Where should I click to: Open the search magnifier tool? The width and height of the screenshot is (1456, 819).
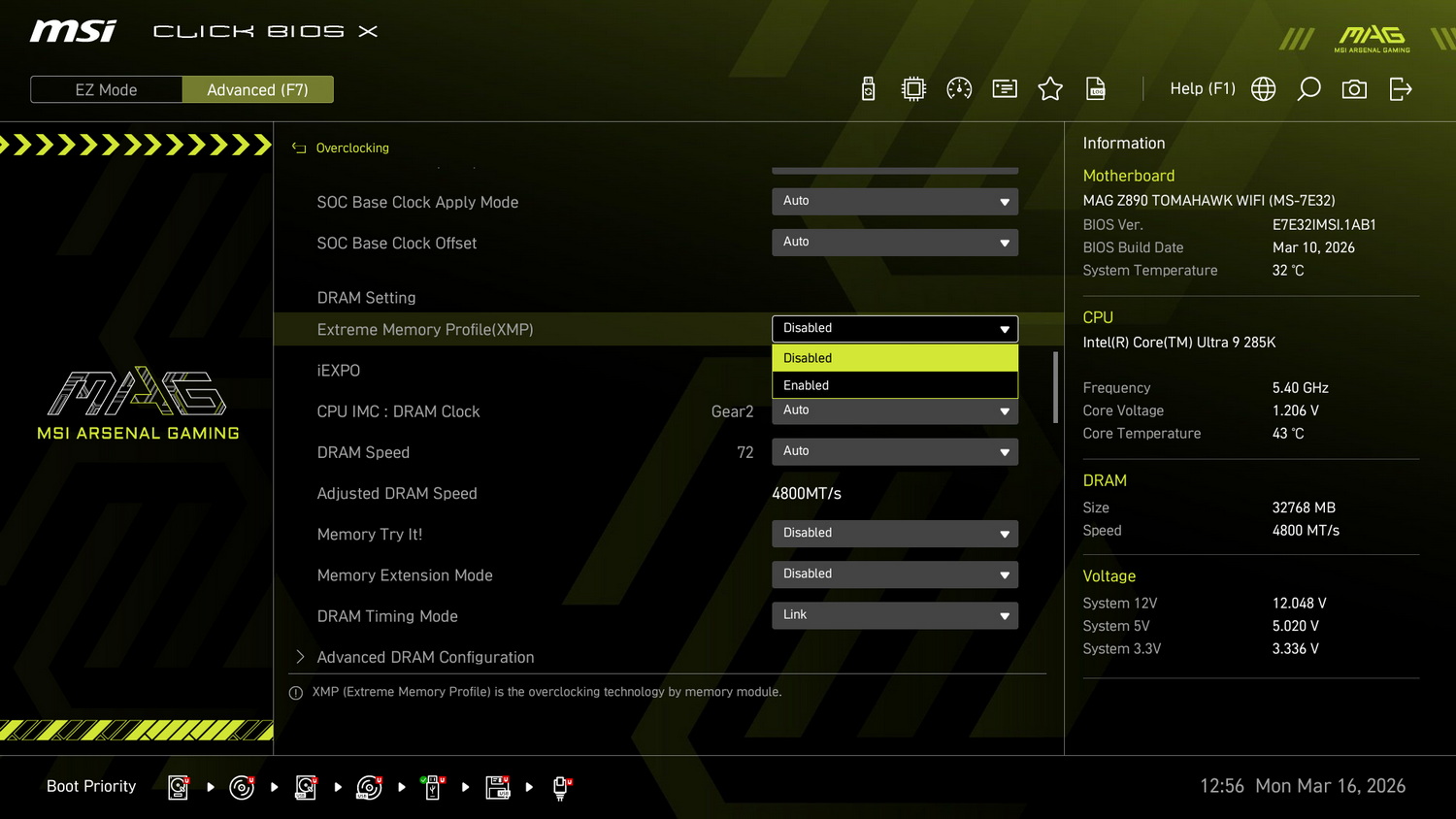coord(1308,88)
